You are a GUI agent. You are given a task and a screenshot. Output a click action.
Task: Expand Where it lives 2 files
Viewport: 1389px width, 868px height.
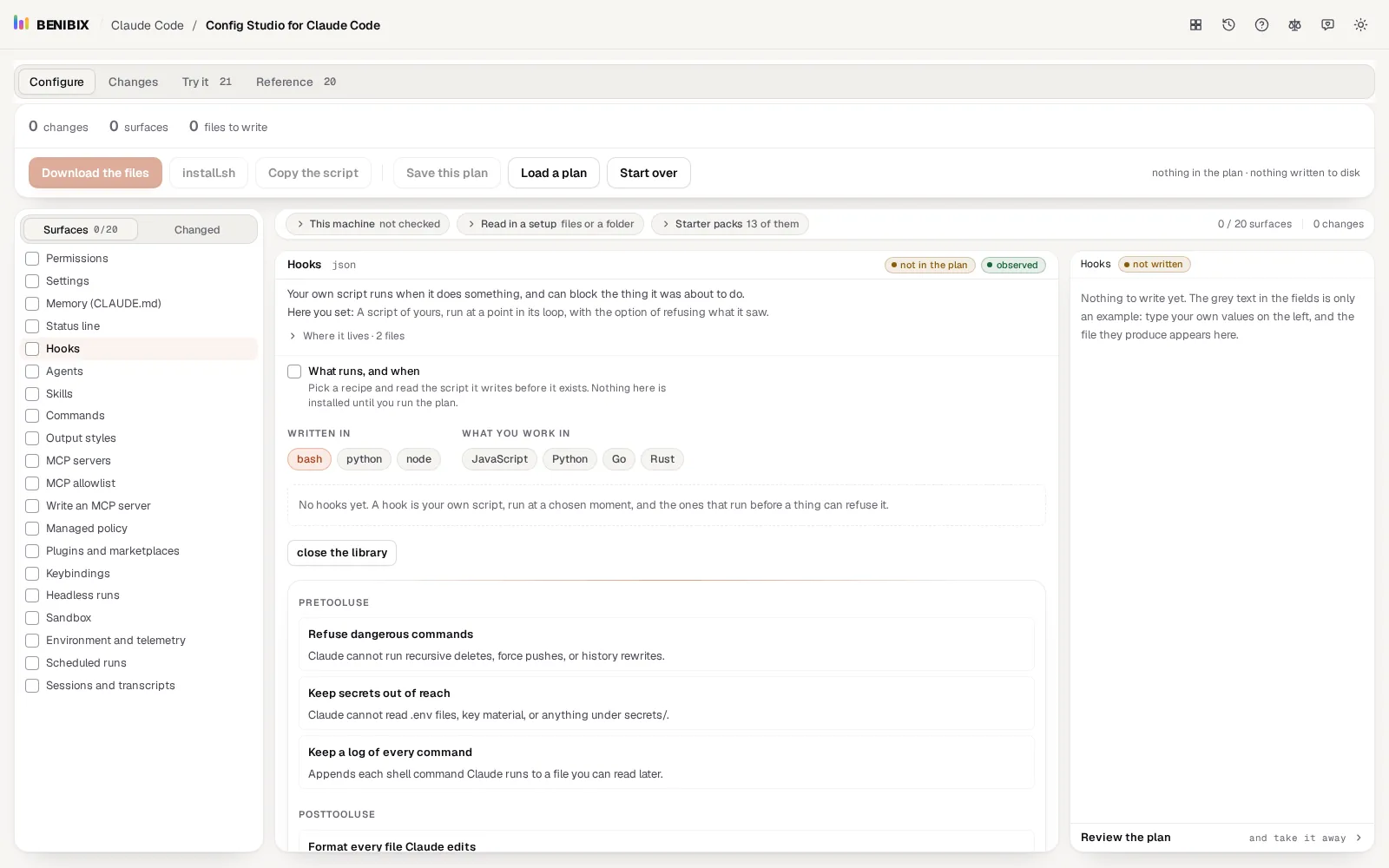346,336
